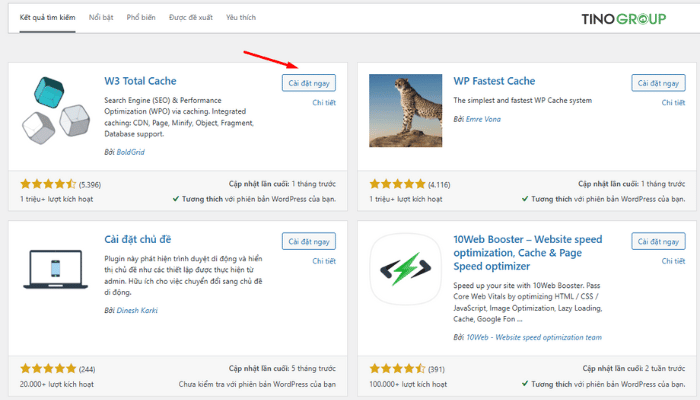The height and width of the screenshot is (400, 700).
Task: Click Cài đặt ngay for Cài đặt chủ đề
Action: pos(309,242)
